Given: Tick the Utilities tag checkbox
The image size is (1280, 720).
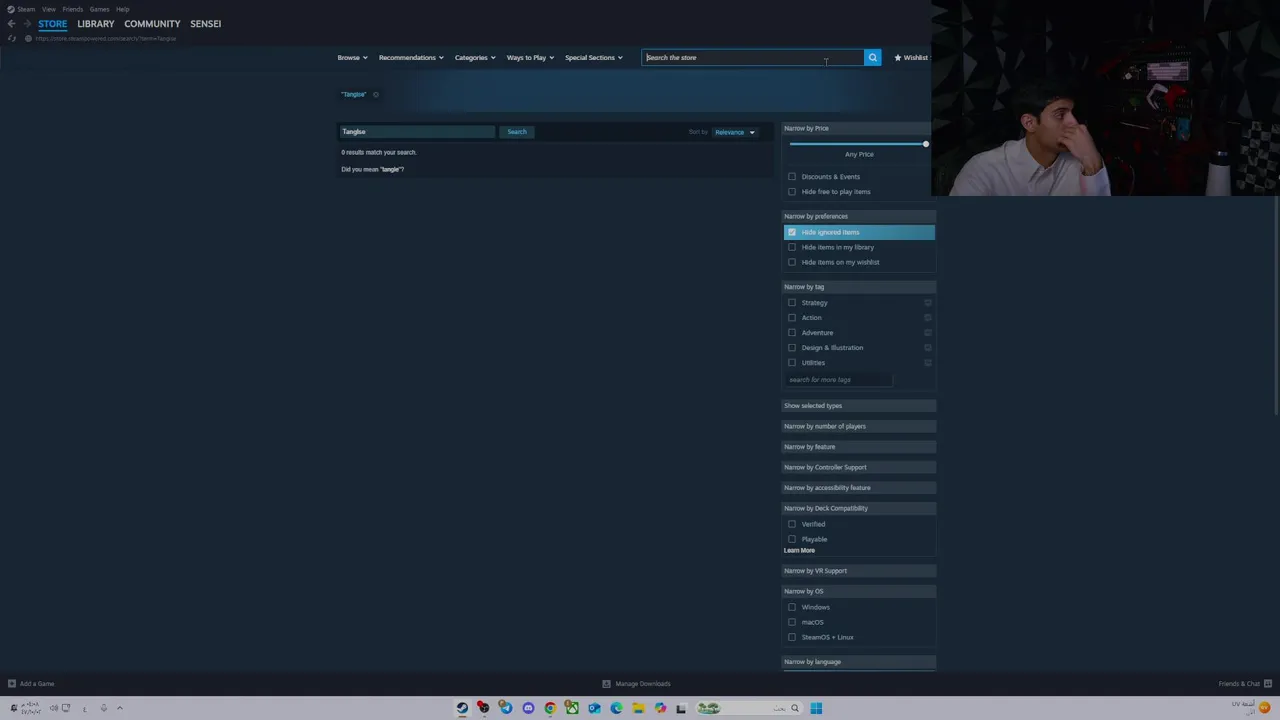Looking at the screenshot, I should (792, 363).
